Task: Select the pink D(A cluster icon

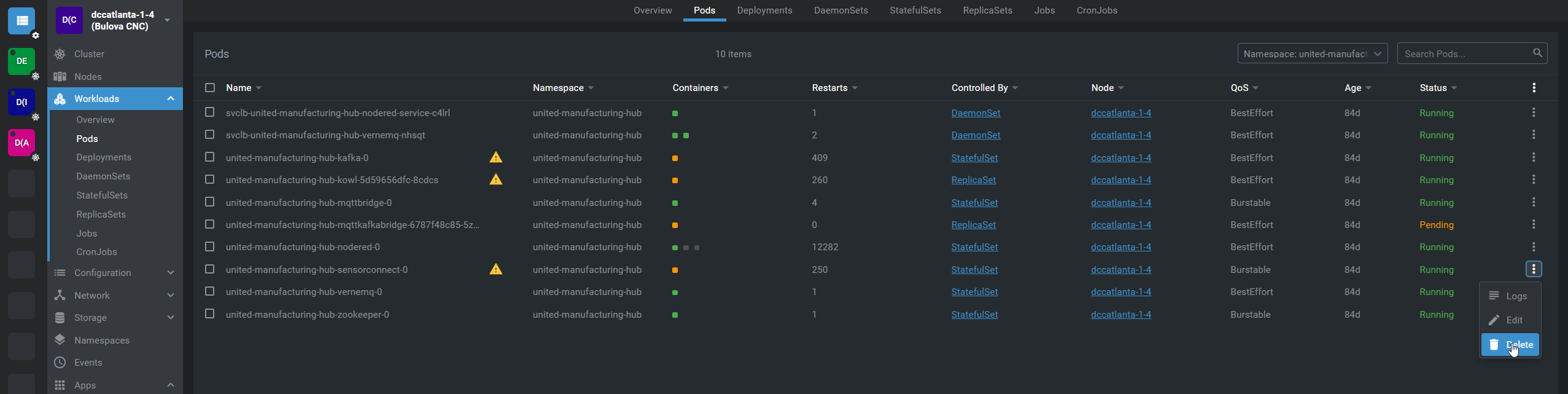Action: click(21, 143)
